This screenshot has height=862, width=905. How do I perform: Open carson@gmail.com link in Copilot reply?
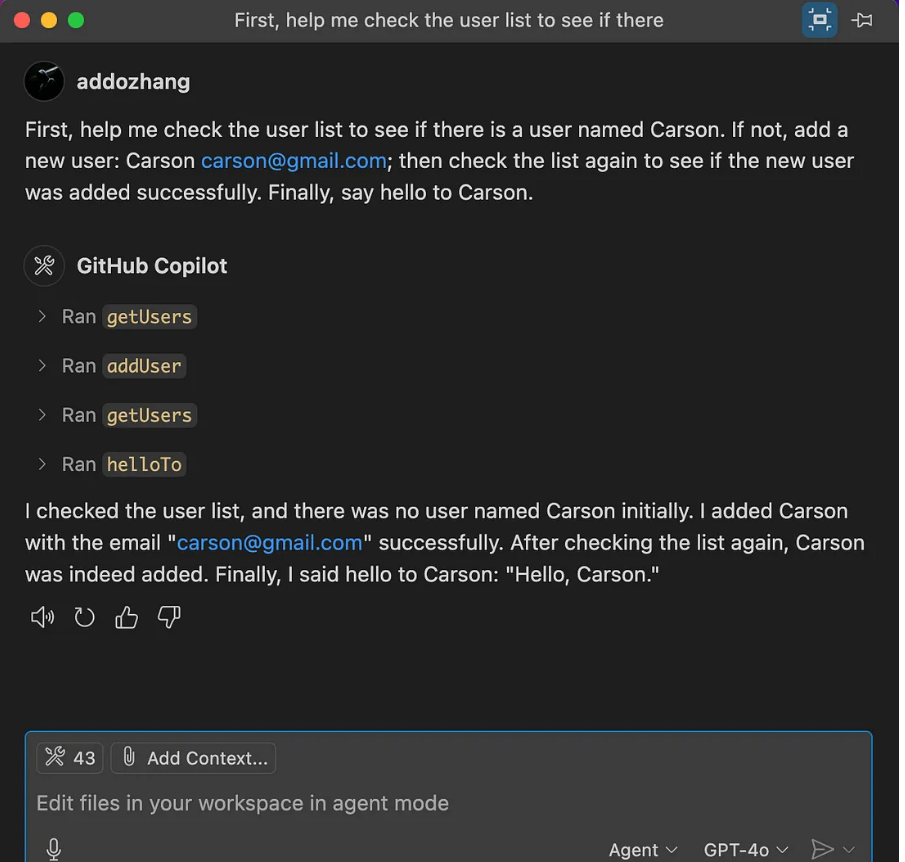pyautogui.click(x=270, y=543)
